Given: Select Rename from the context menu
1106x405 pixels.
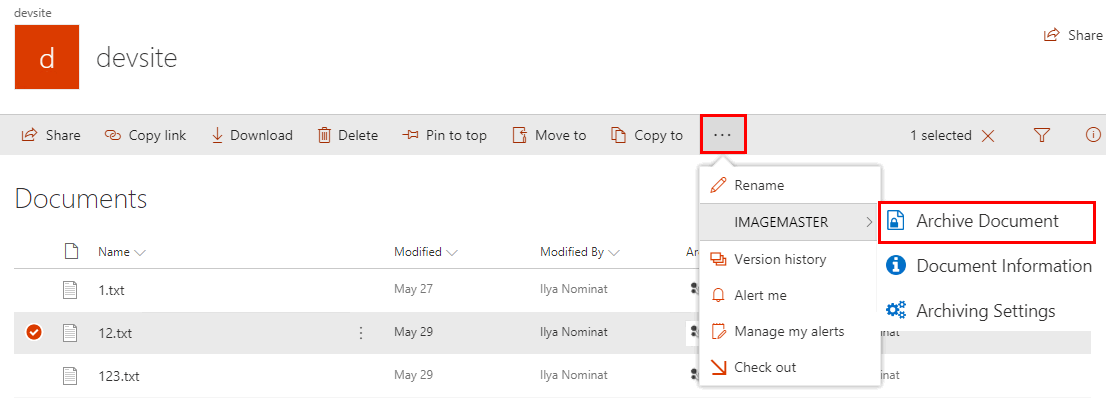Looking at the screenshot, I should tap(789, 186).
